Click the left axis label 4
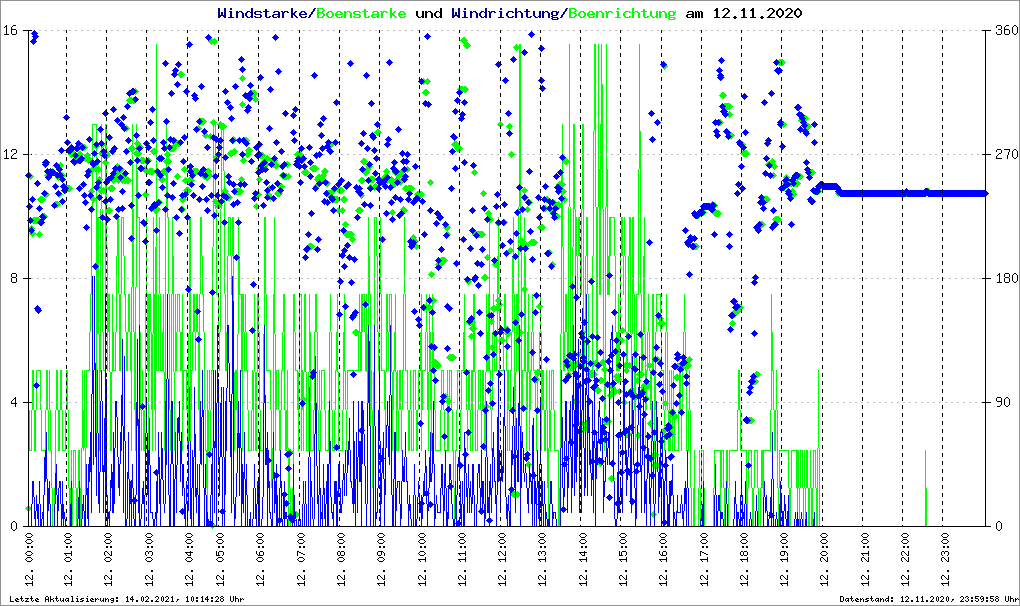This screenshot has height=606, width=1020. pyautogui.click(x=14, y=402)
